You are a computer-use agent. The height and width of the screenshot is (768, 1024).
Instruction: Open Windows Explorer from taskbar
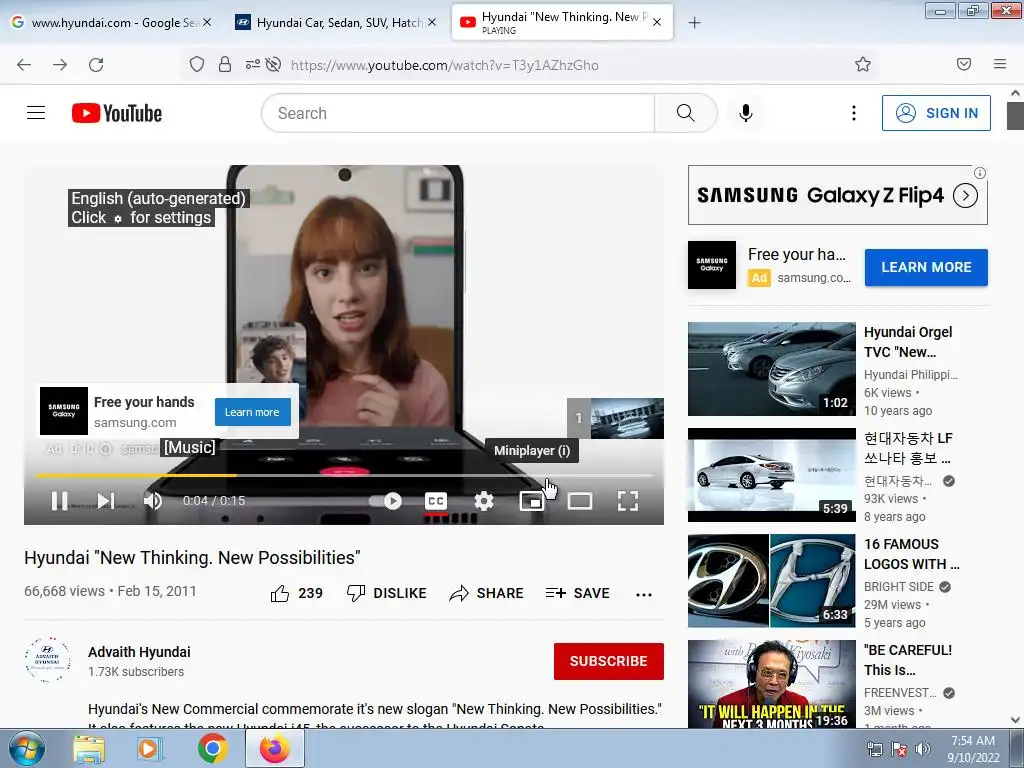88,748
